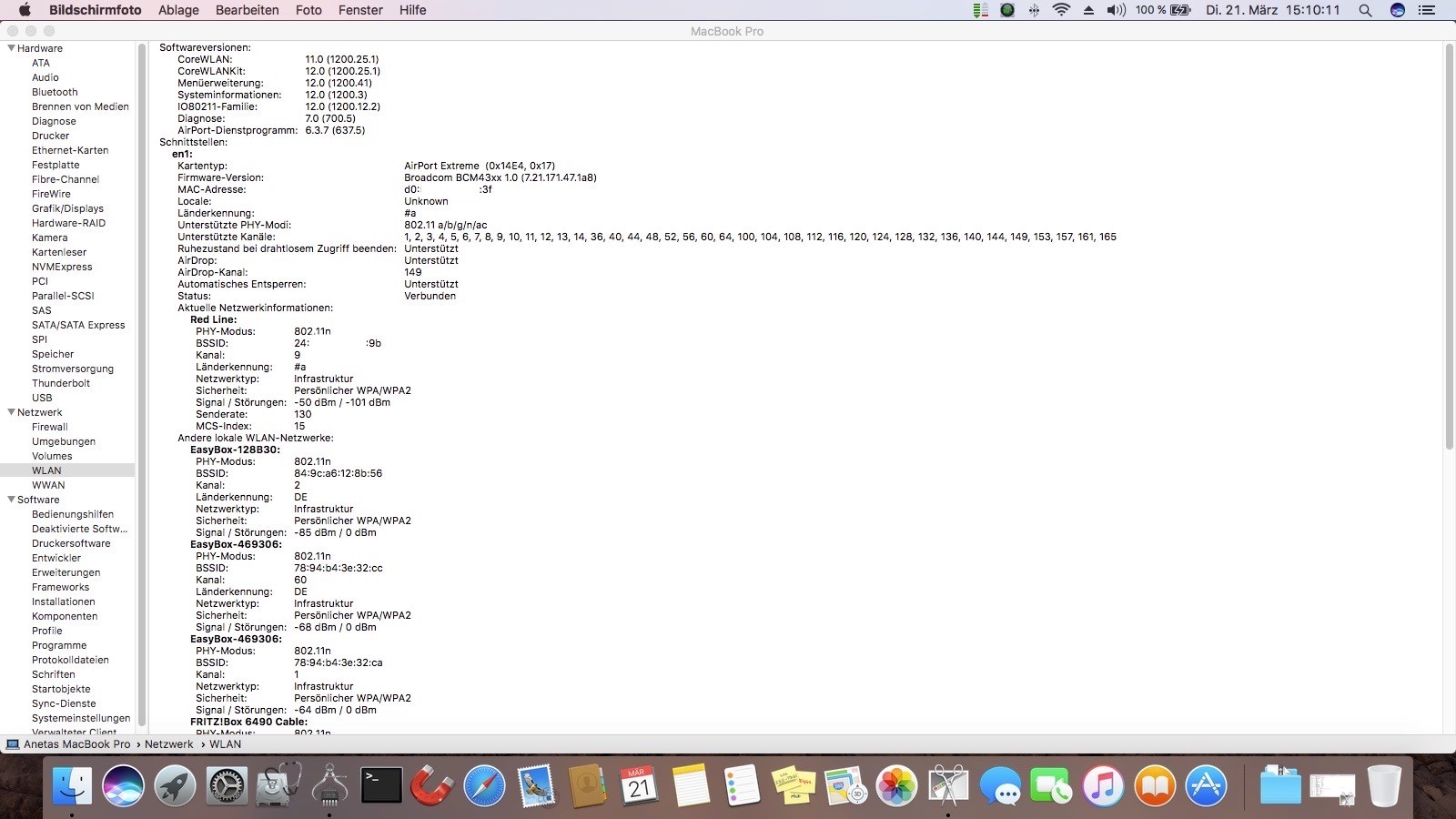Viewport: 1456px width, 819px height.
Task: Select Thunderbolt in the sidebar
Action: pos(61,383)
